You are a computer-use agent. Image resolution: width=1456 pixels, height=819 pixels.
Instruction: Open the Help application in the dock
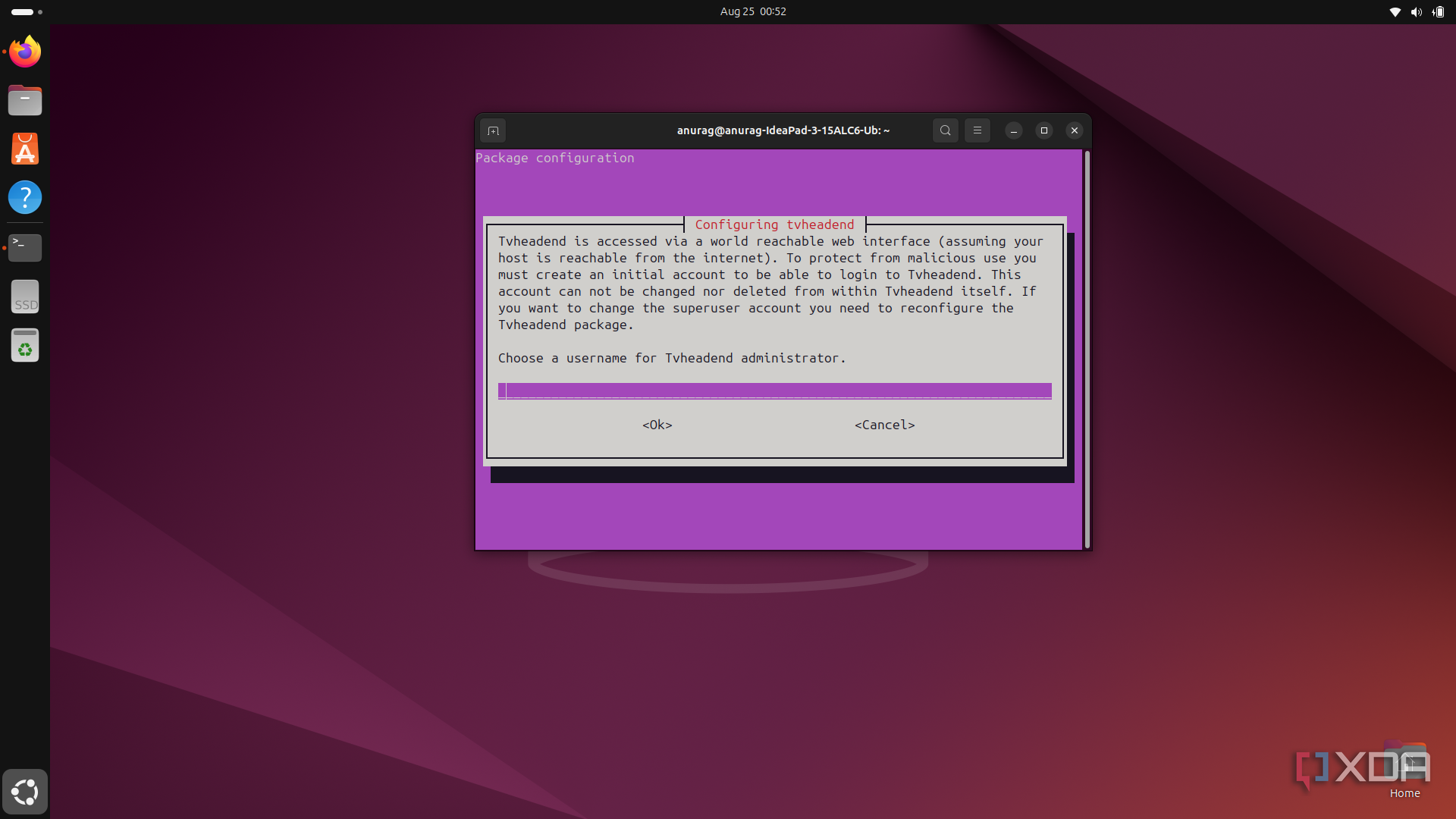[25, 197]
